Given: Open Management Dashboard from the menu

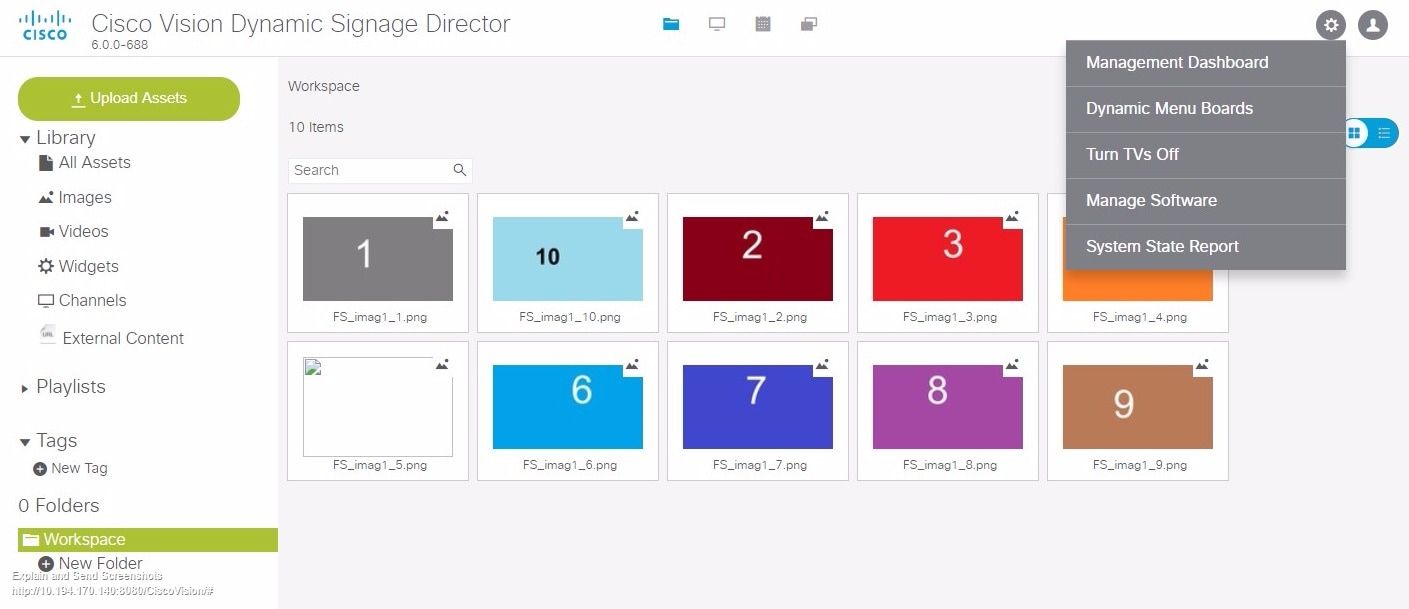Looking at the screenshot, I should (1206, 63).
